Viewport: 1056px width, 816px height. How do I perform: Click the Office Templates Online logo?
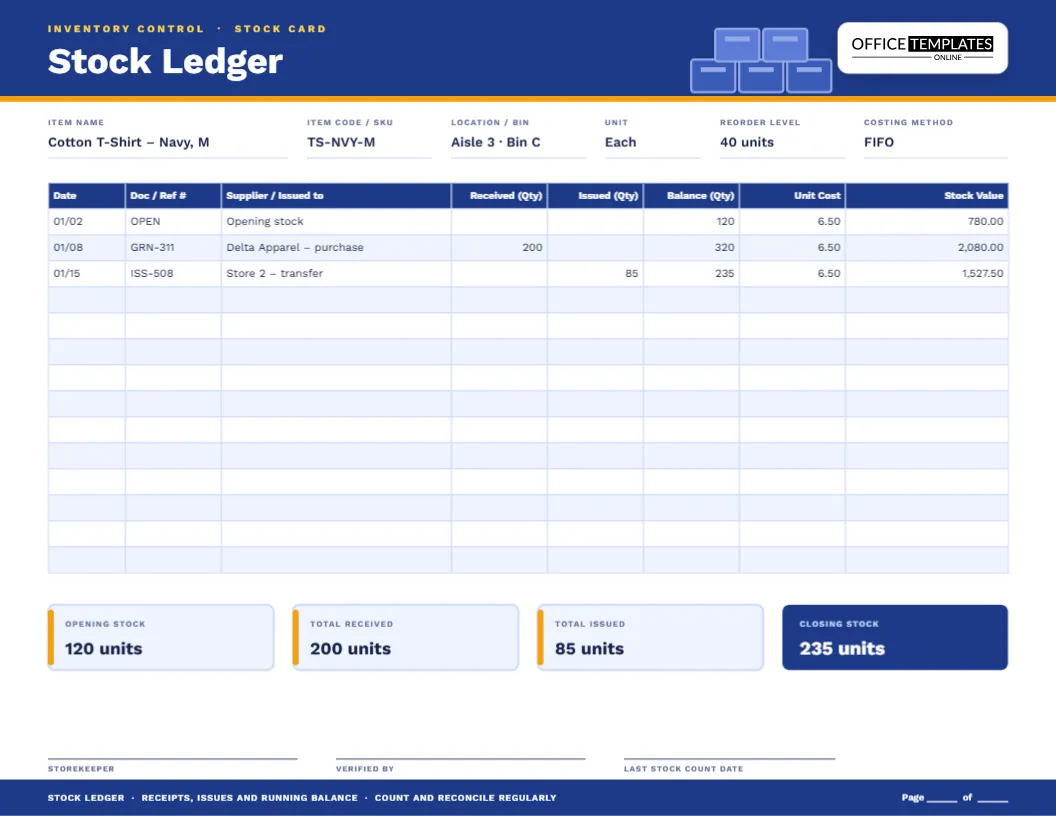(x=922, y=48)
